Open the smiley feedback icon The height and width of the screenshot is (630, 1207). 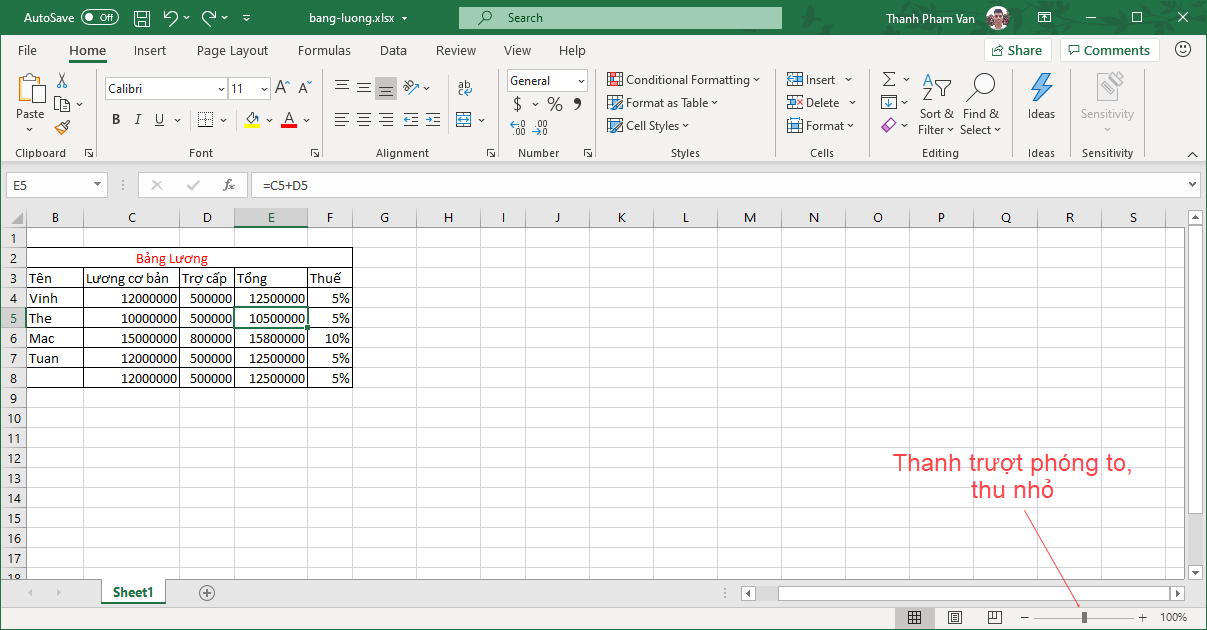(1183, 49)
